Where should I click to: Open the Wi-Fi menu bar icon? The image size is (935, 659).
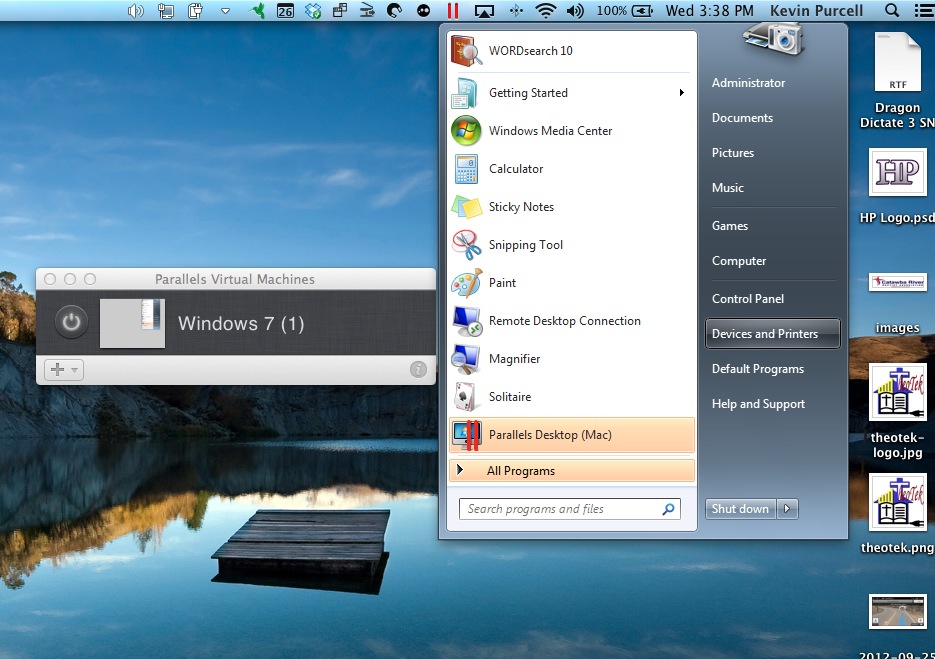click(546, 10)
